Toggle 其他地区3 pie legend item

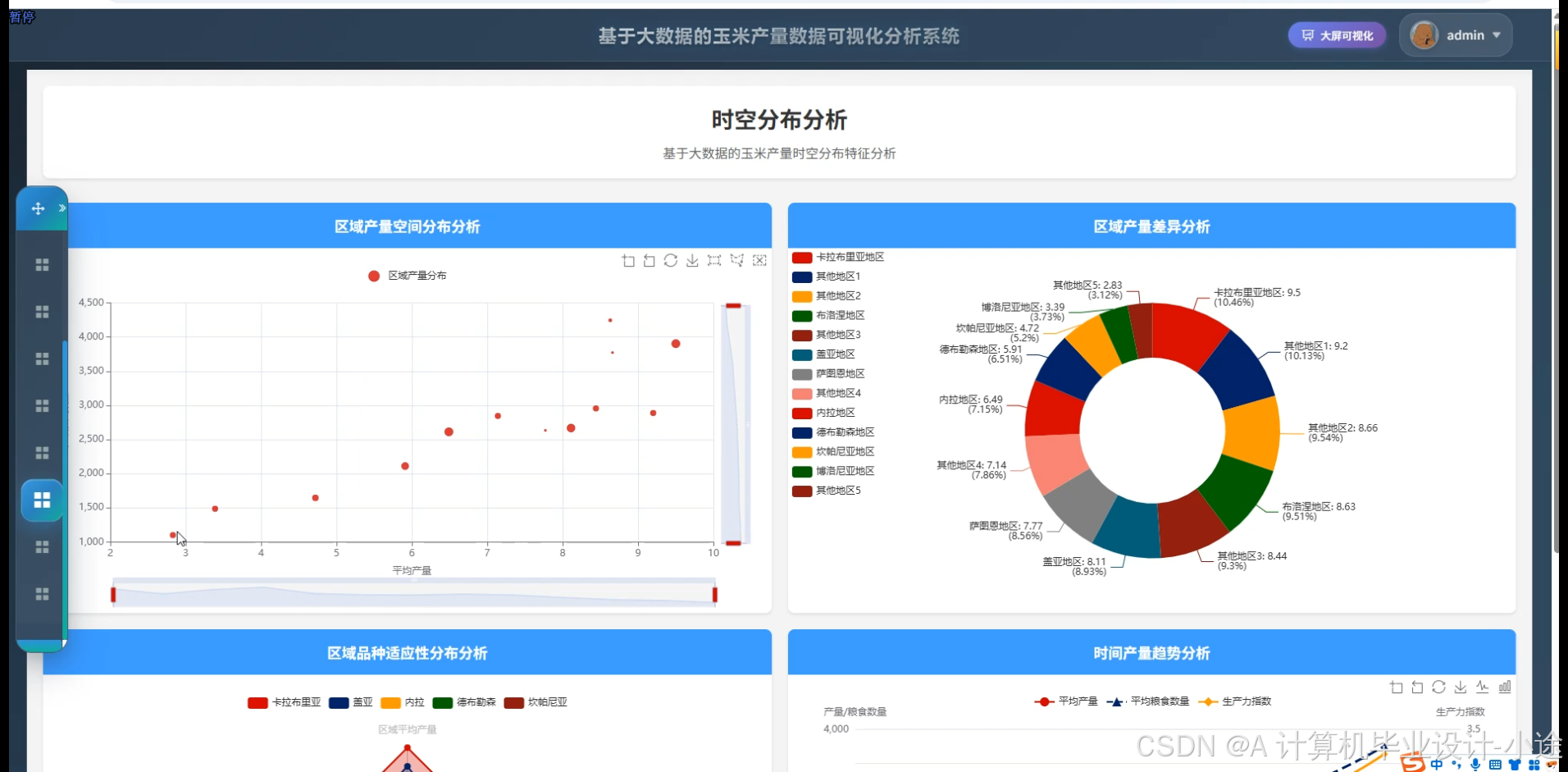(826, 335)
